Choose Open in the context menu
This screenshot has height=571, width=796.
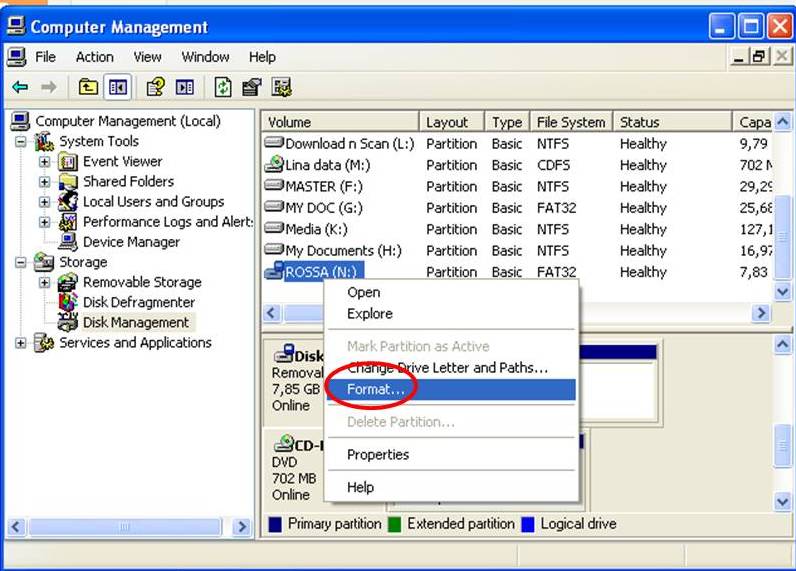click(x=451, y=292)
